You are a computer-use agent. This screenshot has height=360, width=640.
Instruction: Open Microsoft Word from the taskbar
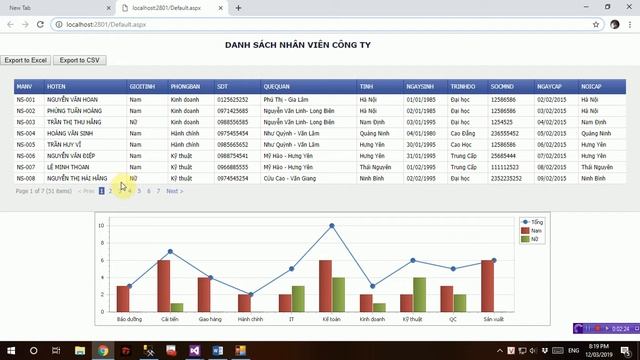[218, 351]
